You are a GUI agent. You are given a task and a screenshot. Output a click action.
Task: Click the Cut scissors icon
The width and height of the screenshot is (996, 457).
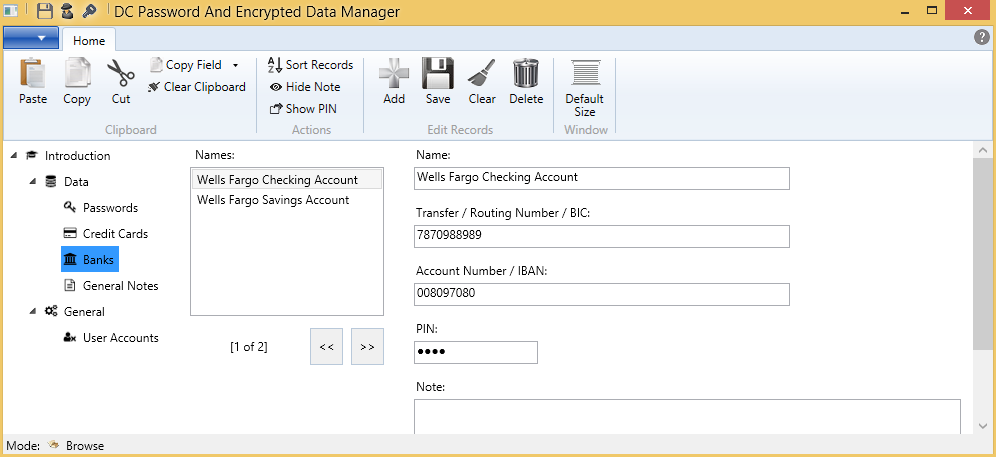pos(121,73)
